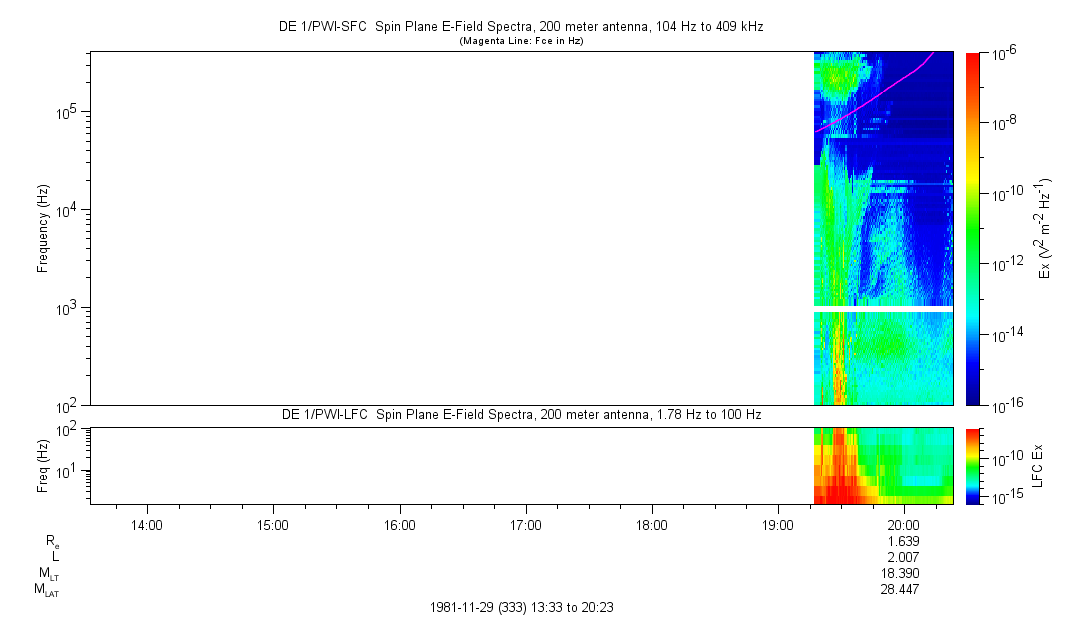Select the 17:00 time axis tick label
Image resolution: width=1083 pixels, height=620 pixels.
(526, 524)
